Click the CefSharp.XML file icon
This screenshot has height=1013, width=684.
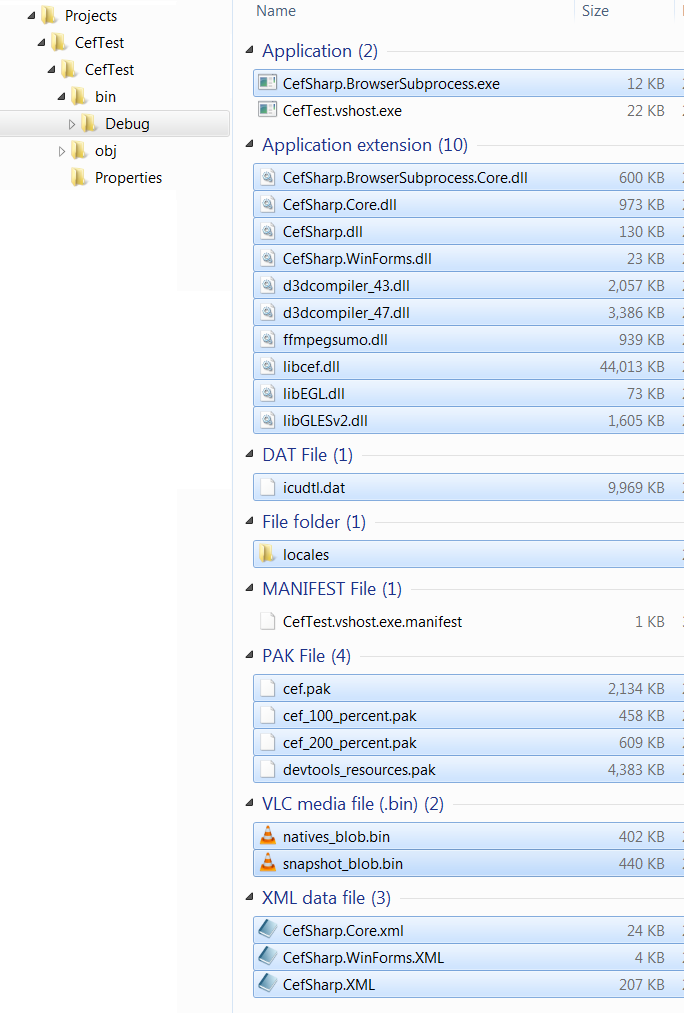267,985
